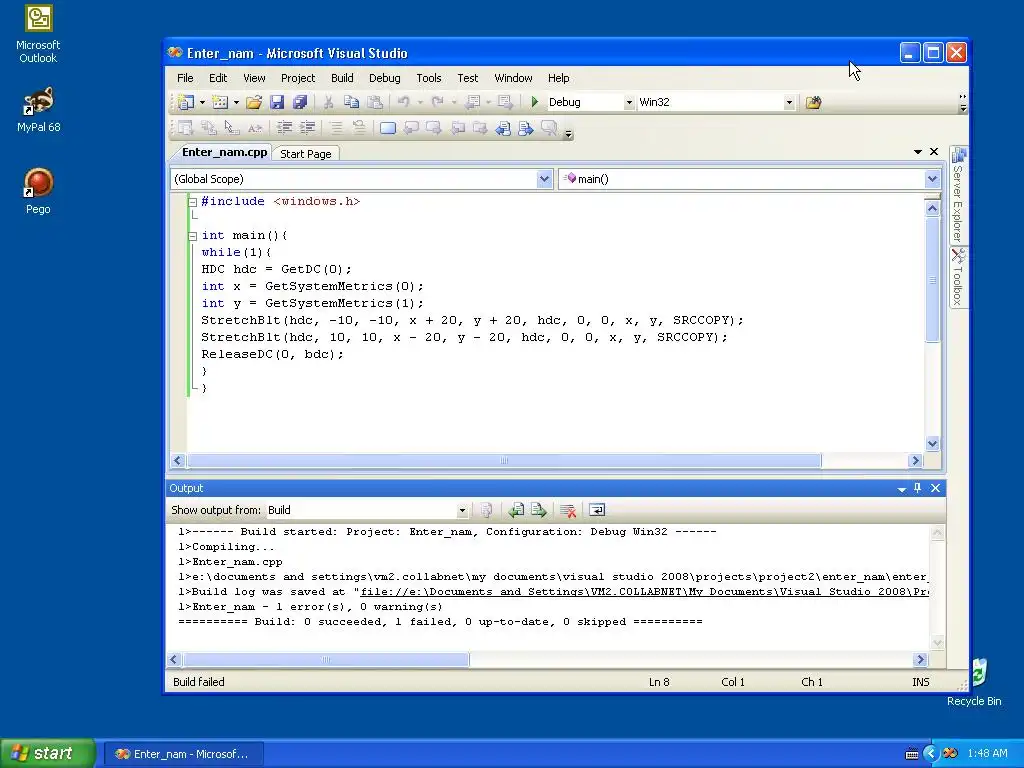Go to Previous Message in Output panel

coord(516,510)
